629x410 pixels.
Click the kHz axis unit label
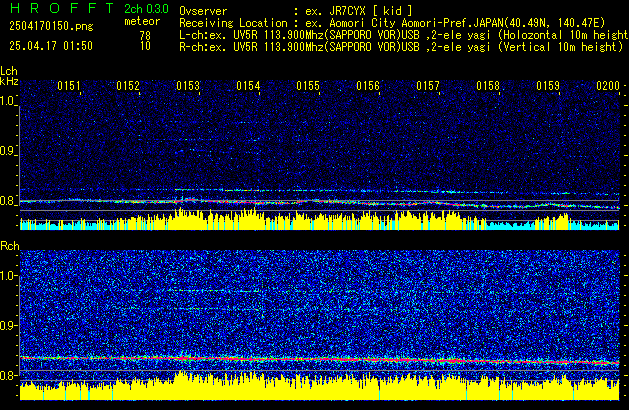tap(9, 81)
